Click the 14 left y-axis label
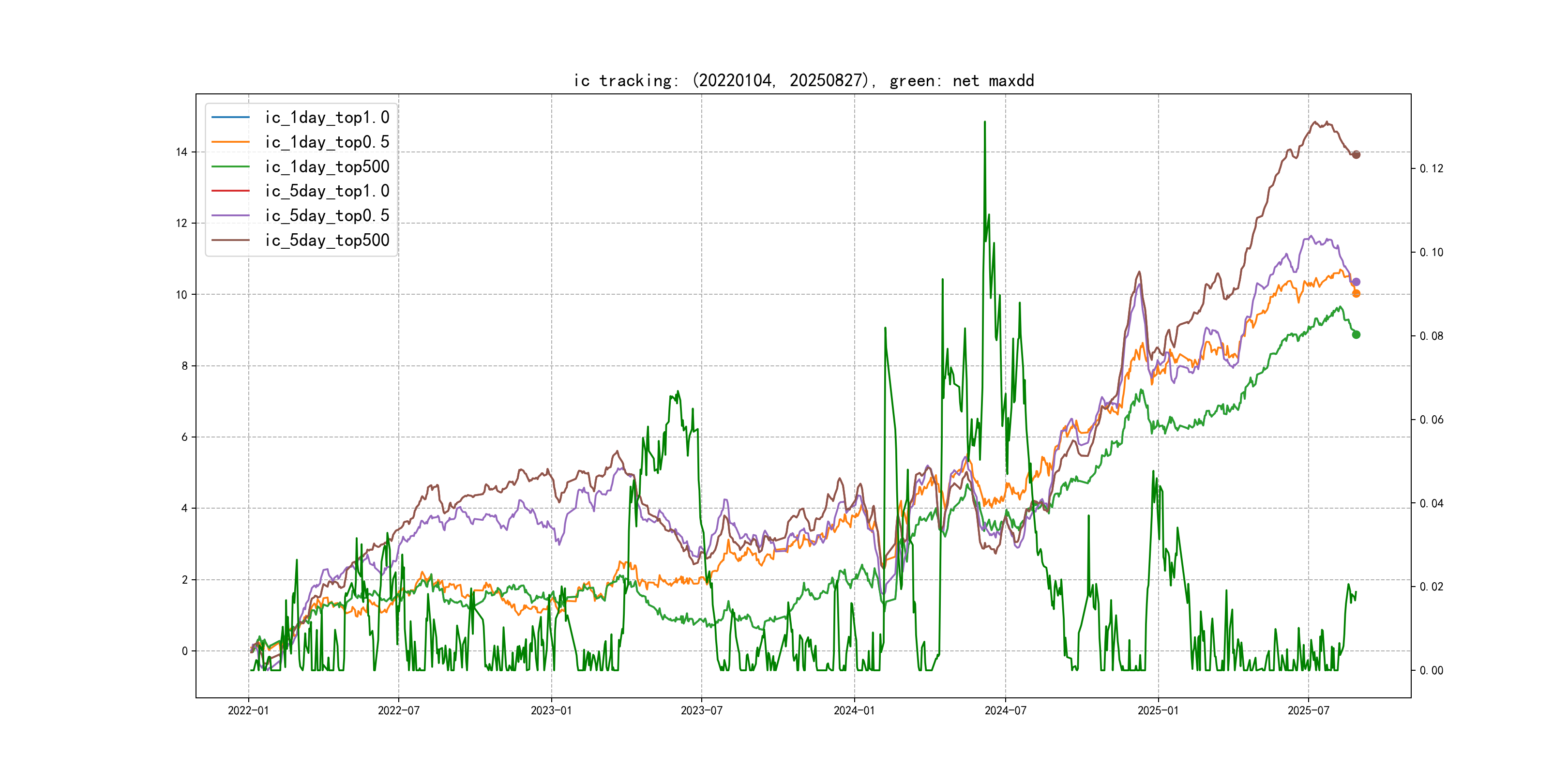This screenshot has height=784, width=1568. point(181,152)
